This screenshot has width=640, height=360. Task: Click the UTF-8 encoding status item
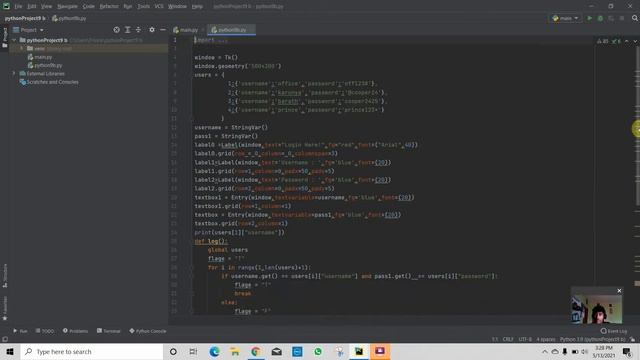tap(525, 339)
